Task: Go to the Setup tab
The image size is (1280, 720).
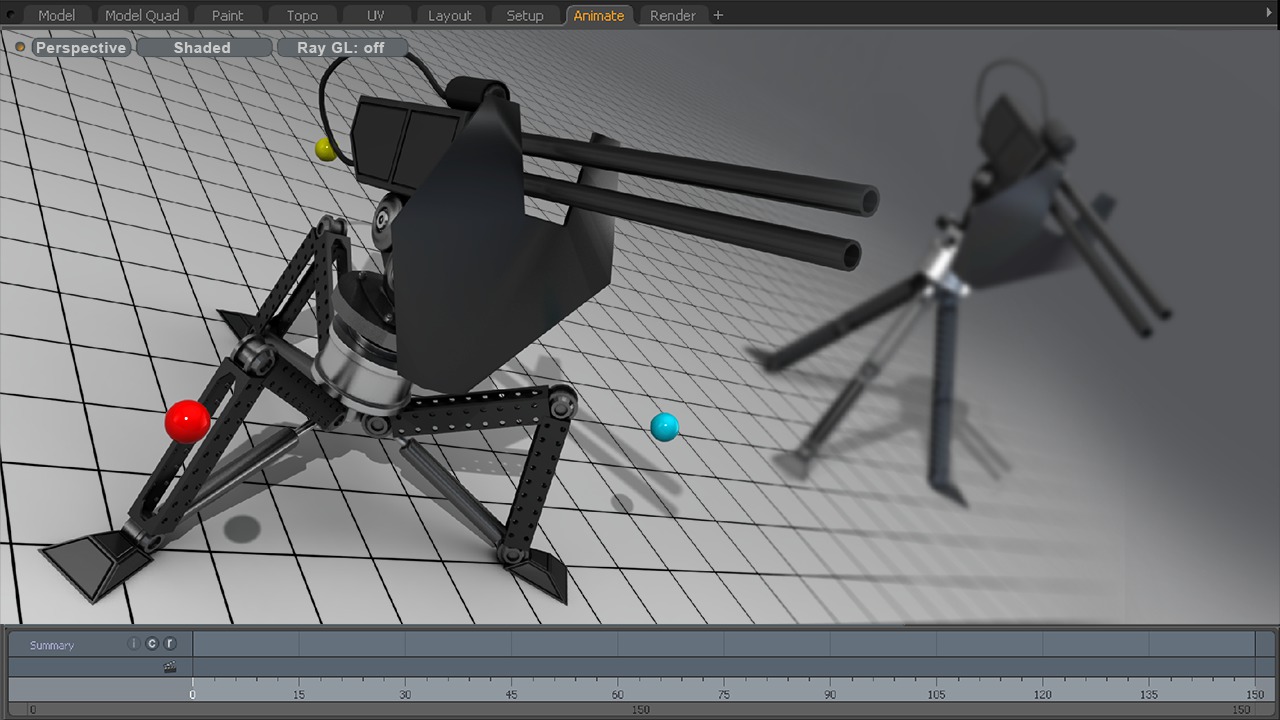Action: pos(524,15)
